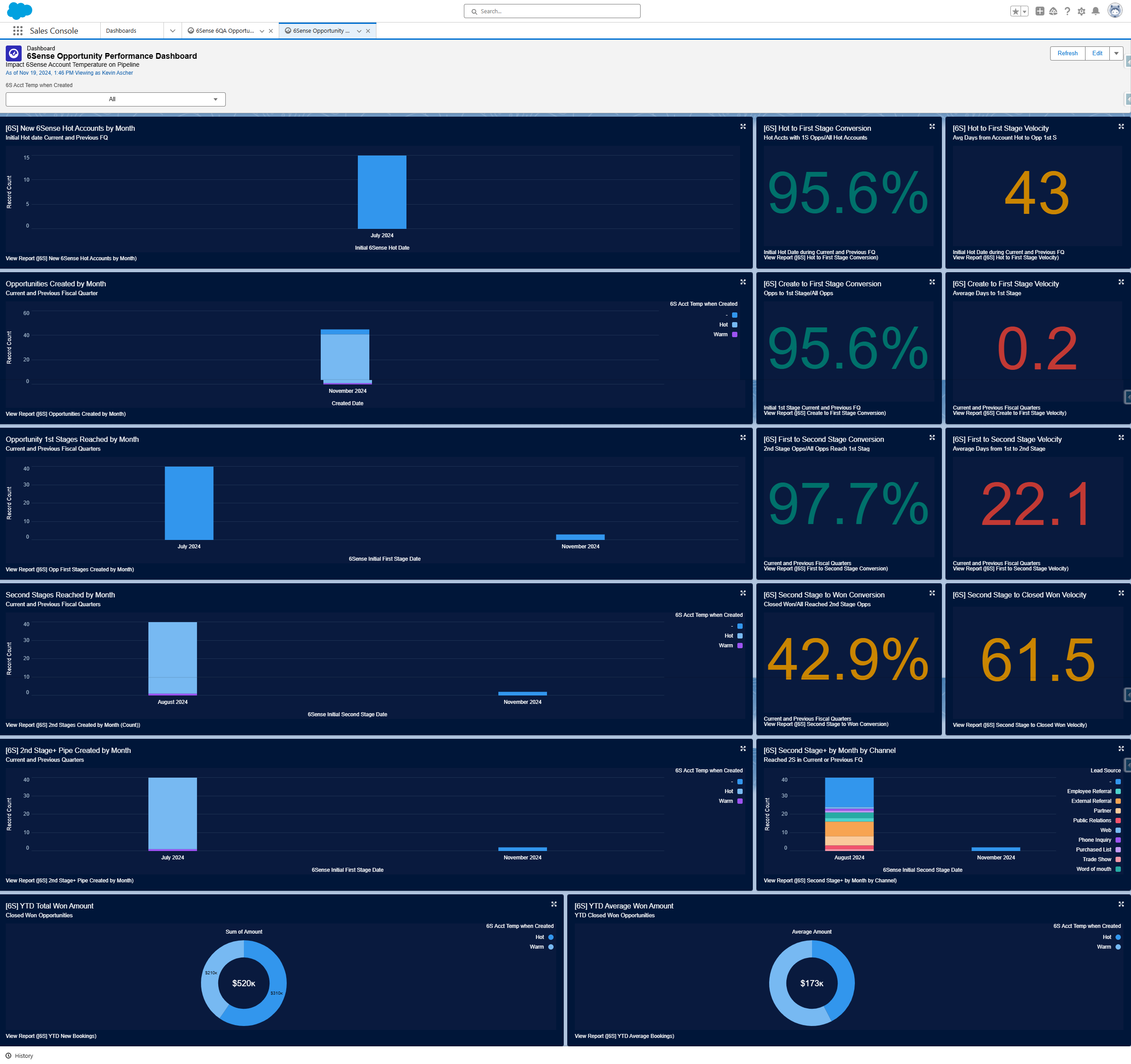The image size is (1131, 1064).
Task: View Report Second Stage+ by Month by Channel
Action: coord(830,881)
